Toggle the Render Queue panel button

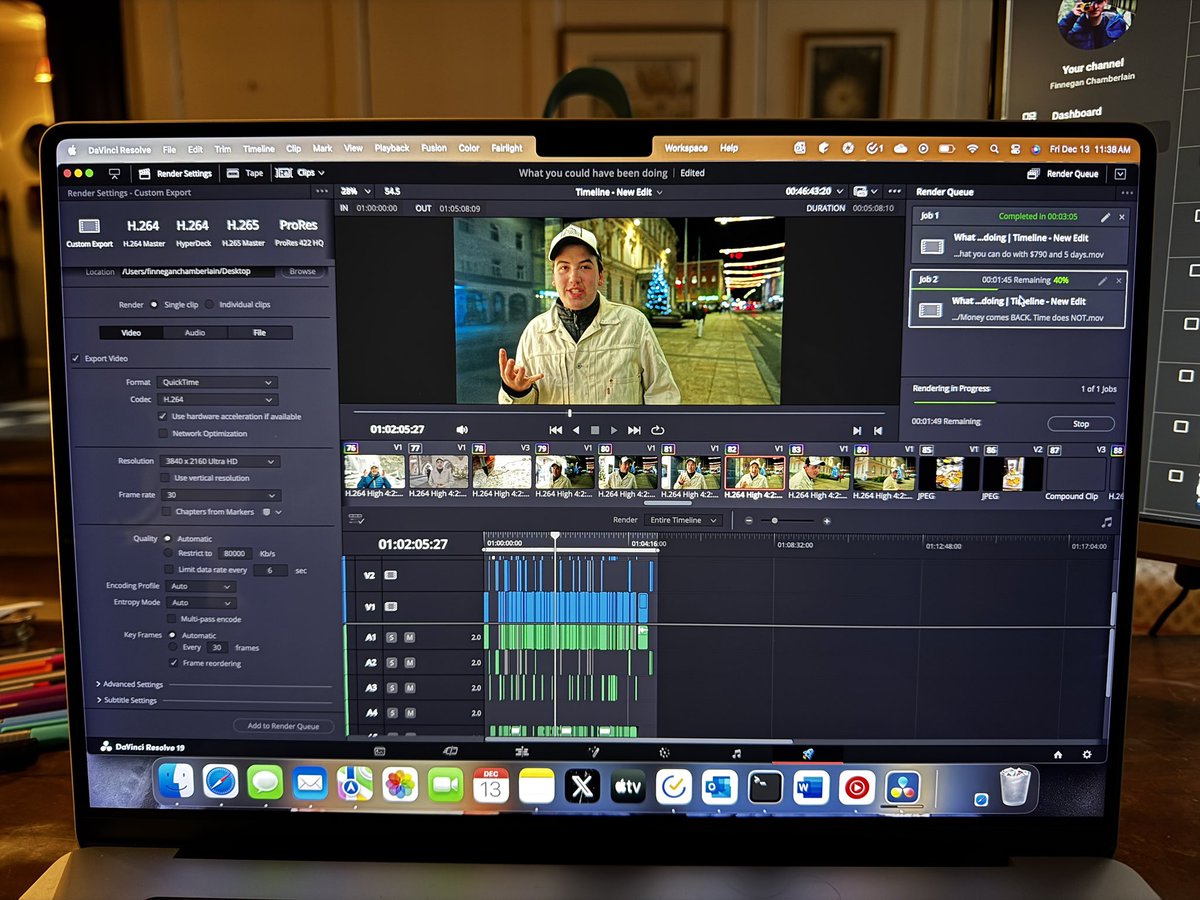[1063, 174]
